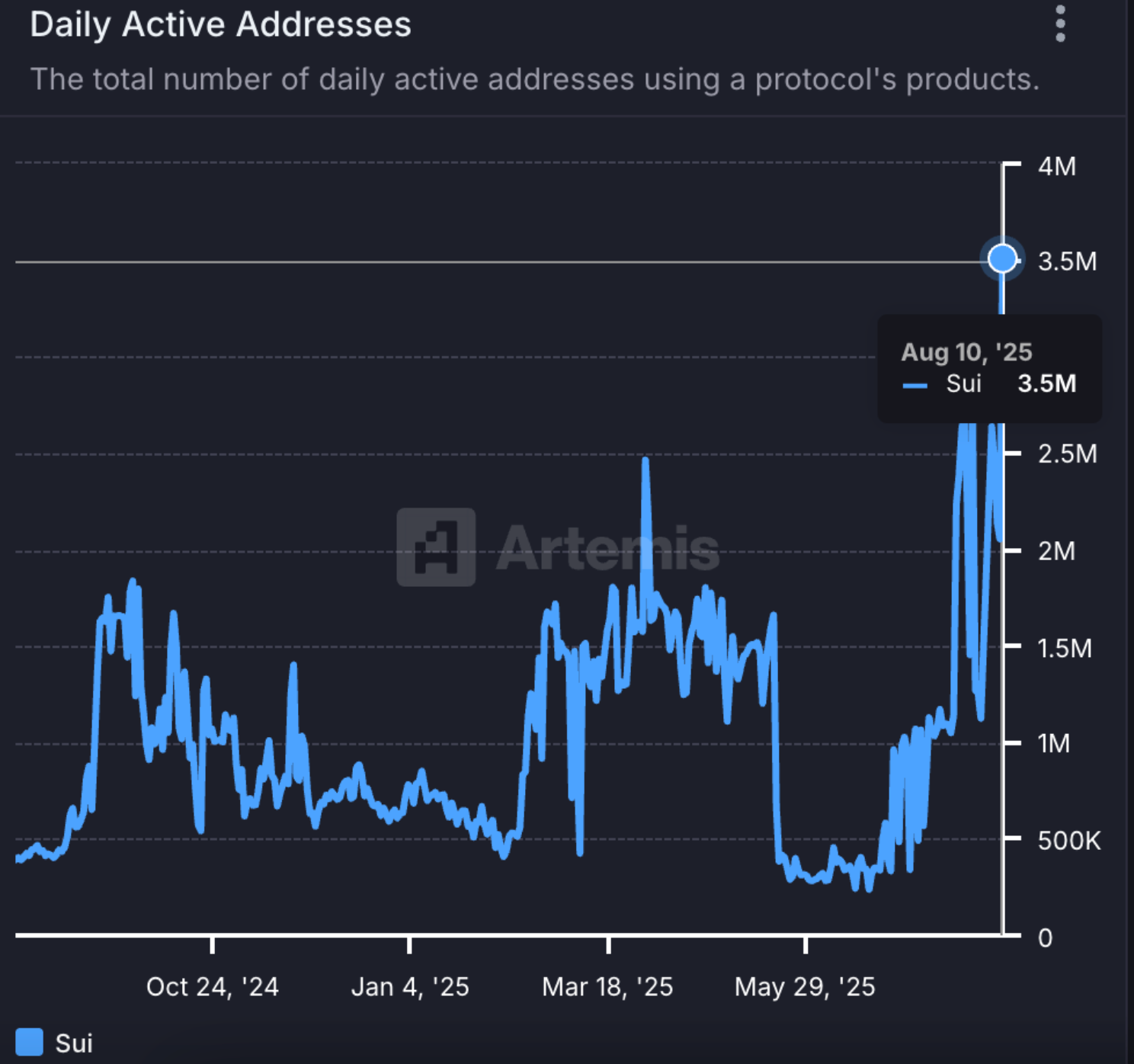
Task: Click the Mar 18, '25 x-axis label
Action: click(607, 987)
